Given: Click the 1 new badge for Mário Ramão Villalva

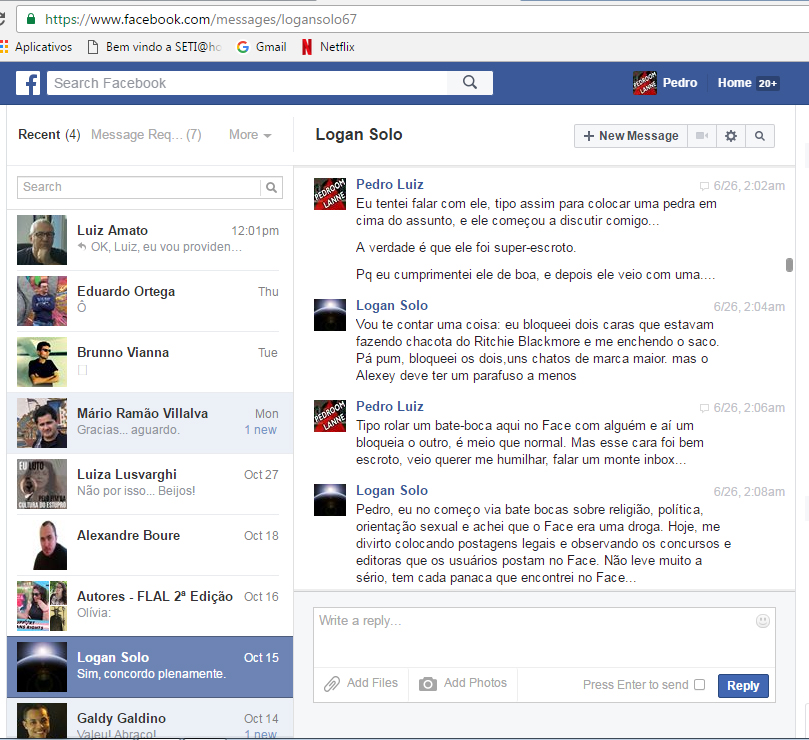Looking at the screenshot, I should click(x=261, y=430).
